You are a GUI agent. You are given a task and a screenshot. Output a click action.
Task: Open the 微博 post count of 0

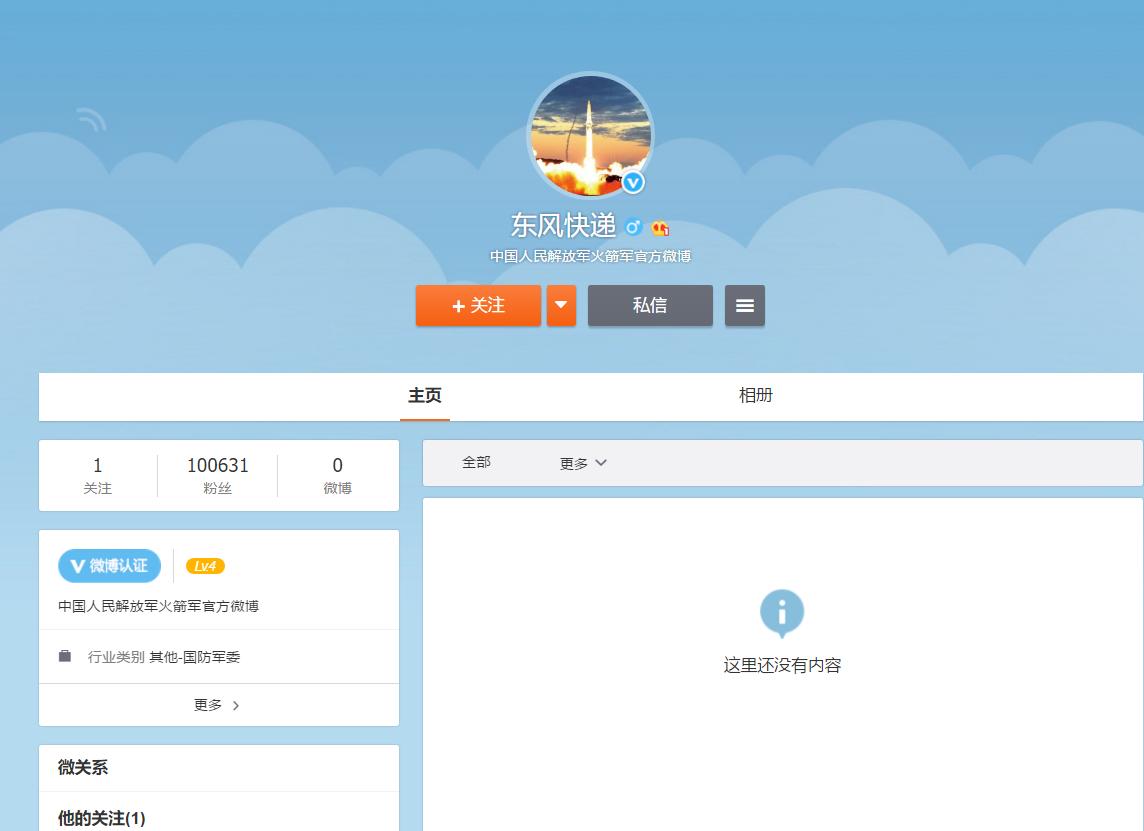click(337, 475)
